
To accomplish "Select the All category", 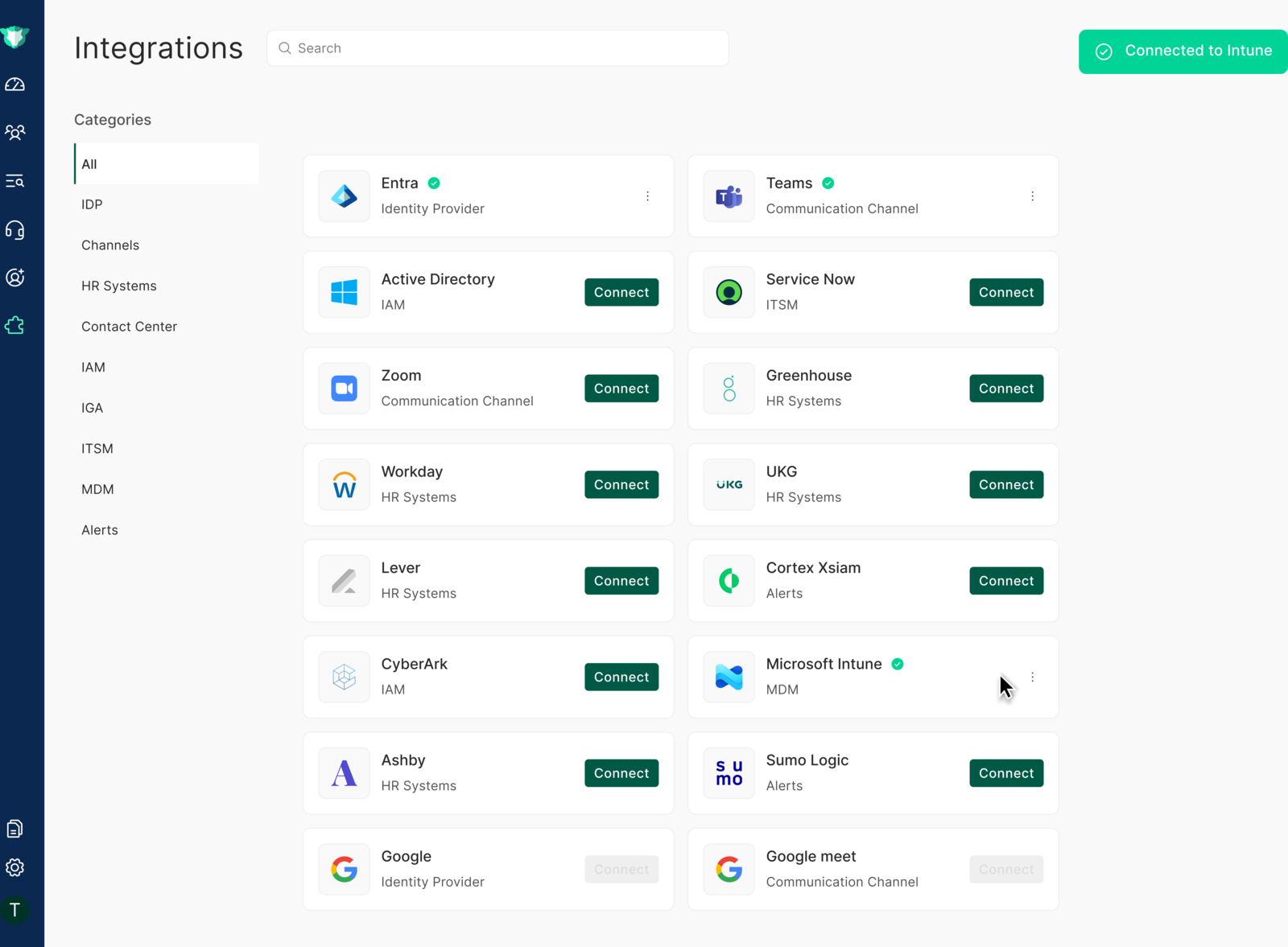I will (x=167, y=164).
